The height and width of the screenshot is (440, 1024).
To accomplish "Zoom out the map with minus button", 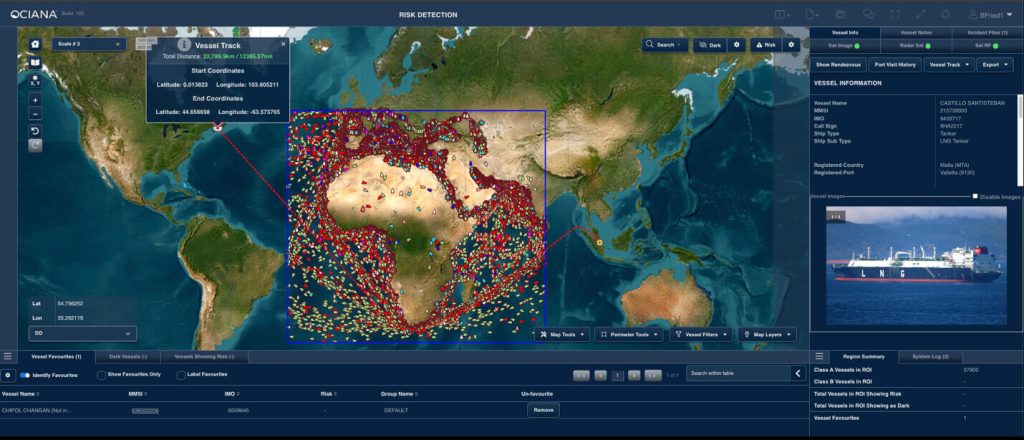I will (35, 114).
